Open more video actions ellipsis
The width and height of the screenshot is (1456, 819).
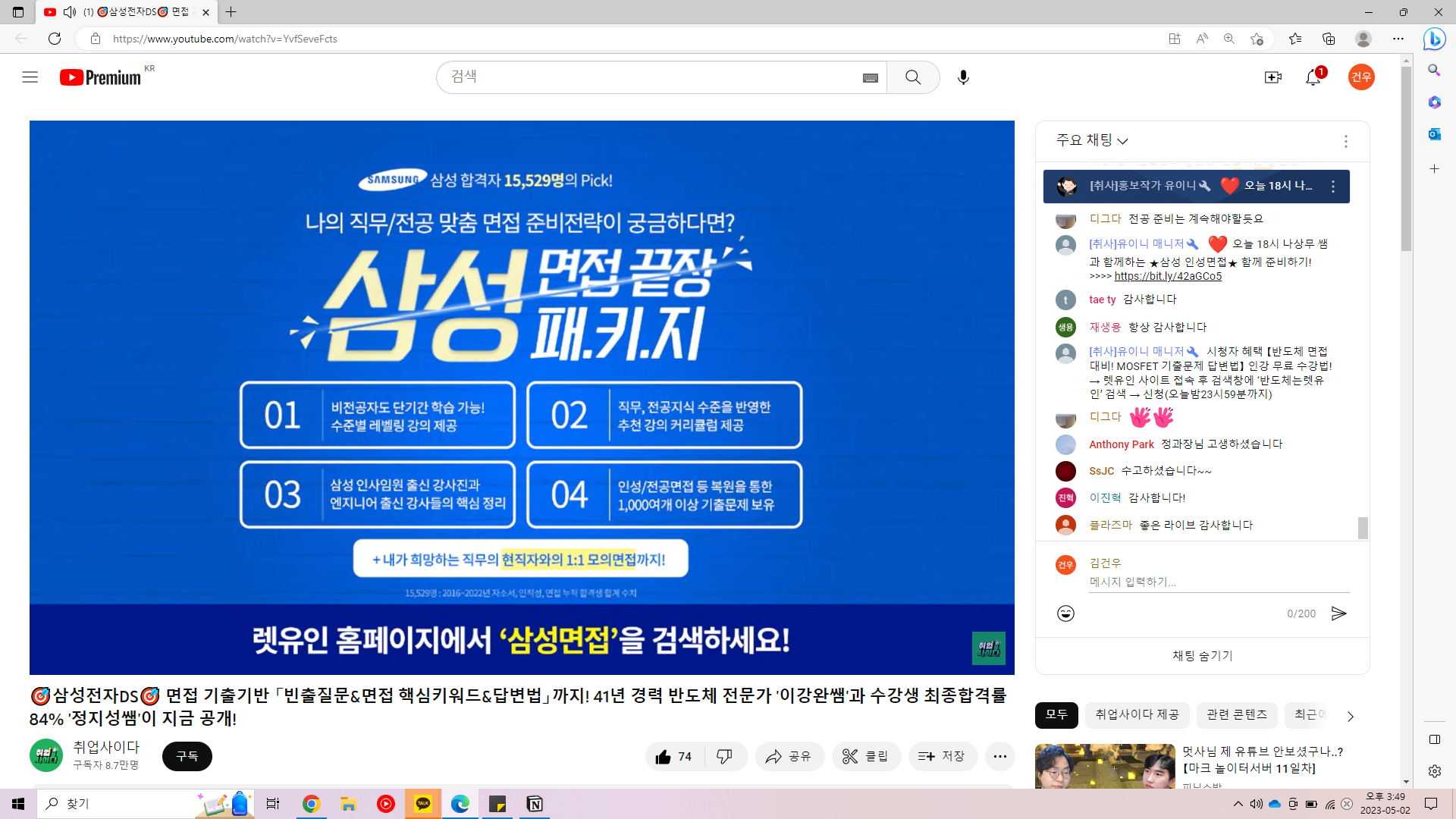coord(999,756)
